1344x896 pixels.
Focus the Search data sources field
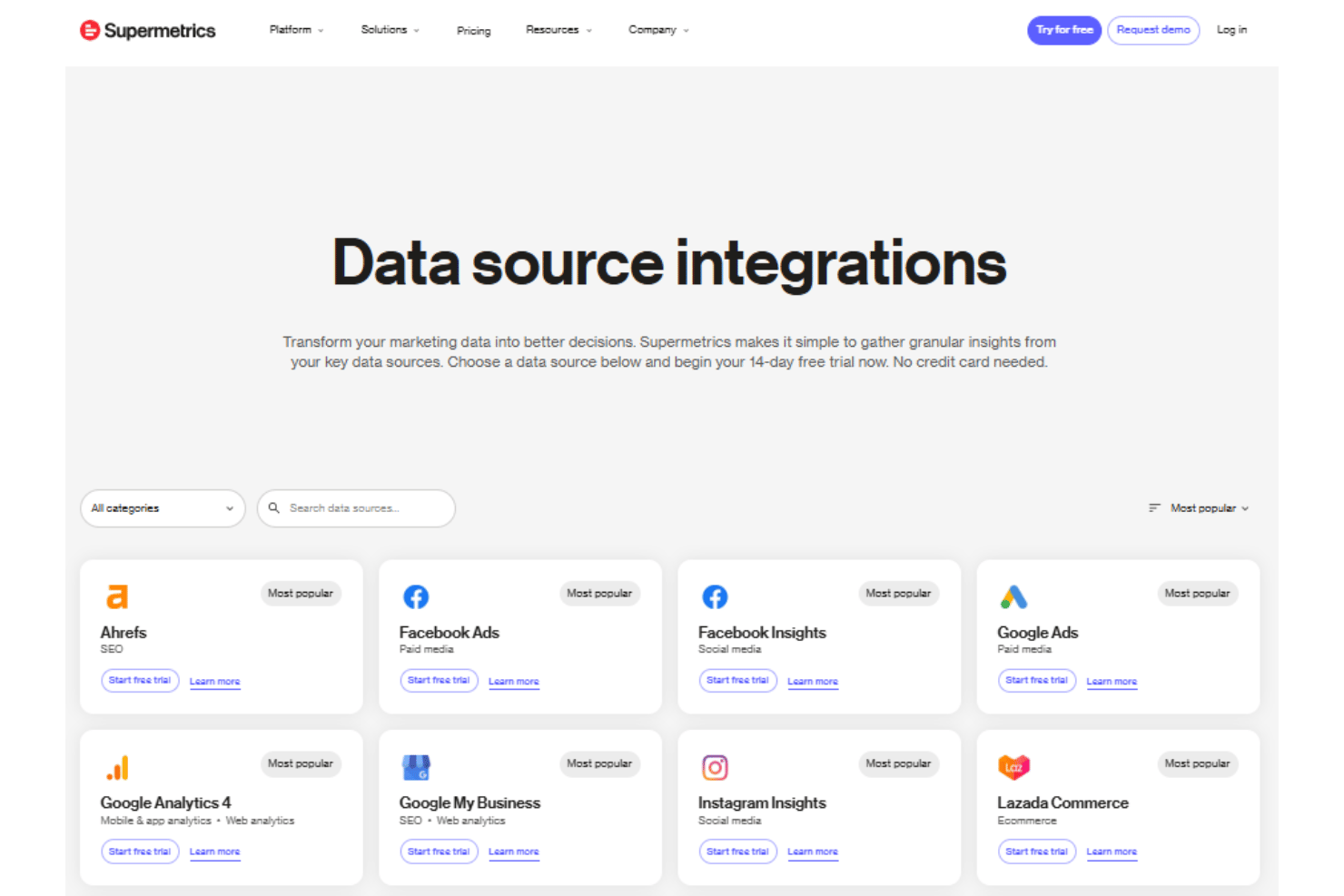tap(356, 508)
